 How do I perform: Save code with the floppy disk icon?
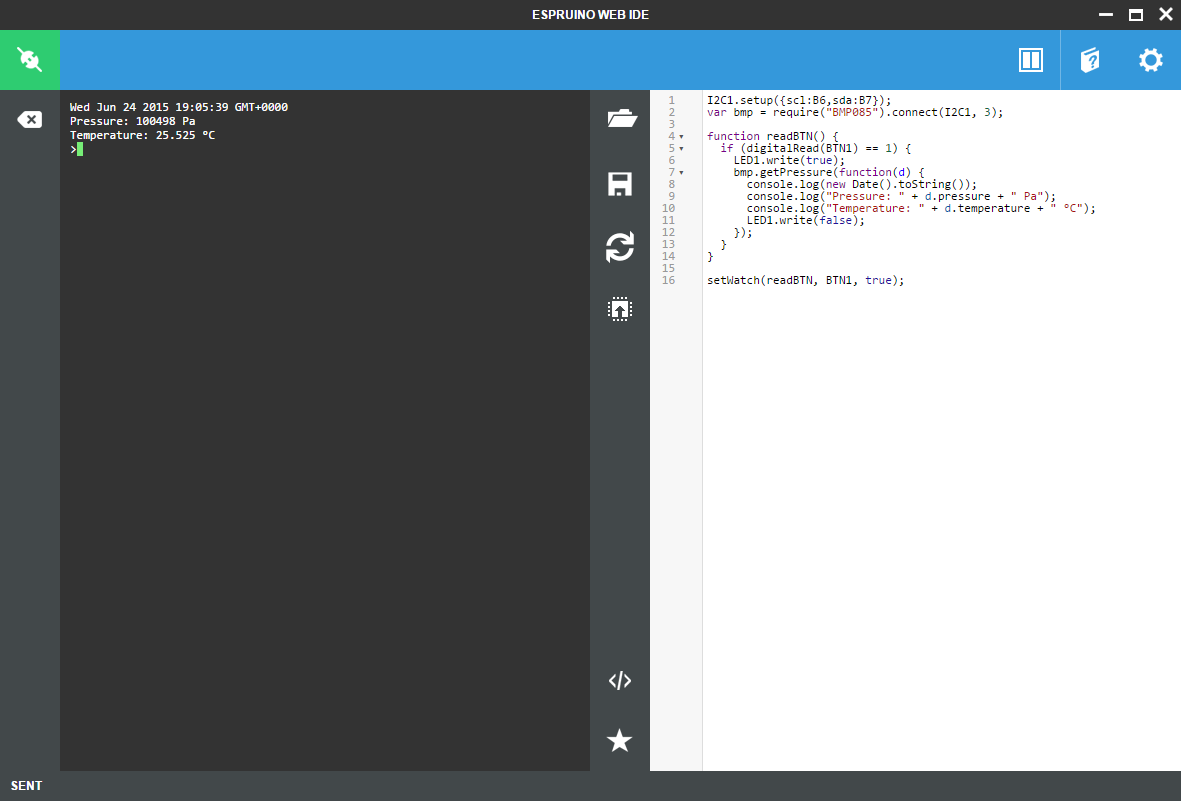620,184
